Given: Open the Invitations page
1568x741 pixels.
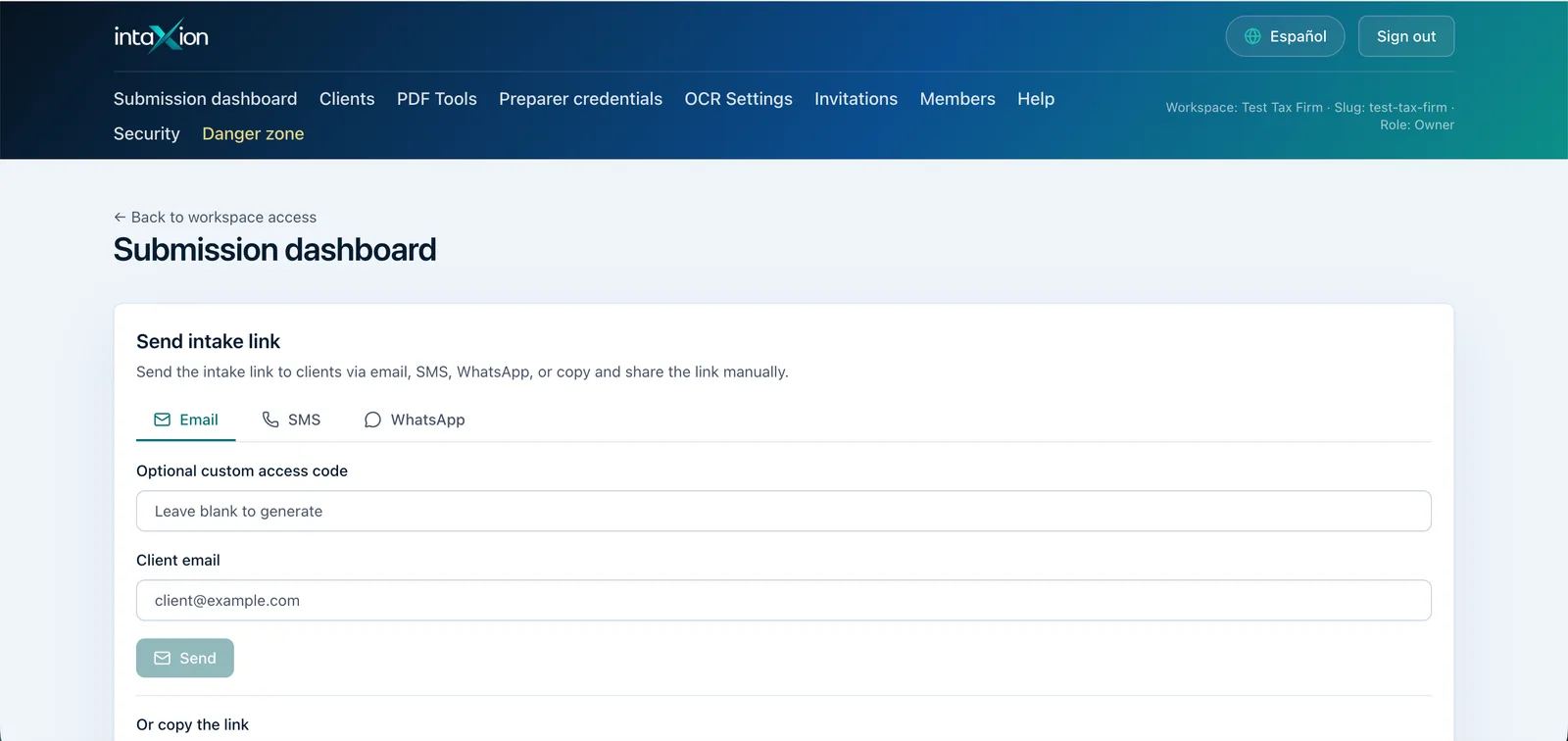Looking at the screenshot, I should pos(856,99).
